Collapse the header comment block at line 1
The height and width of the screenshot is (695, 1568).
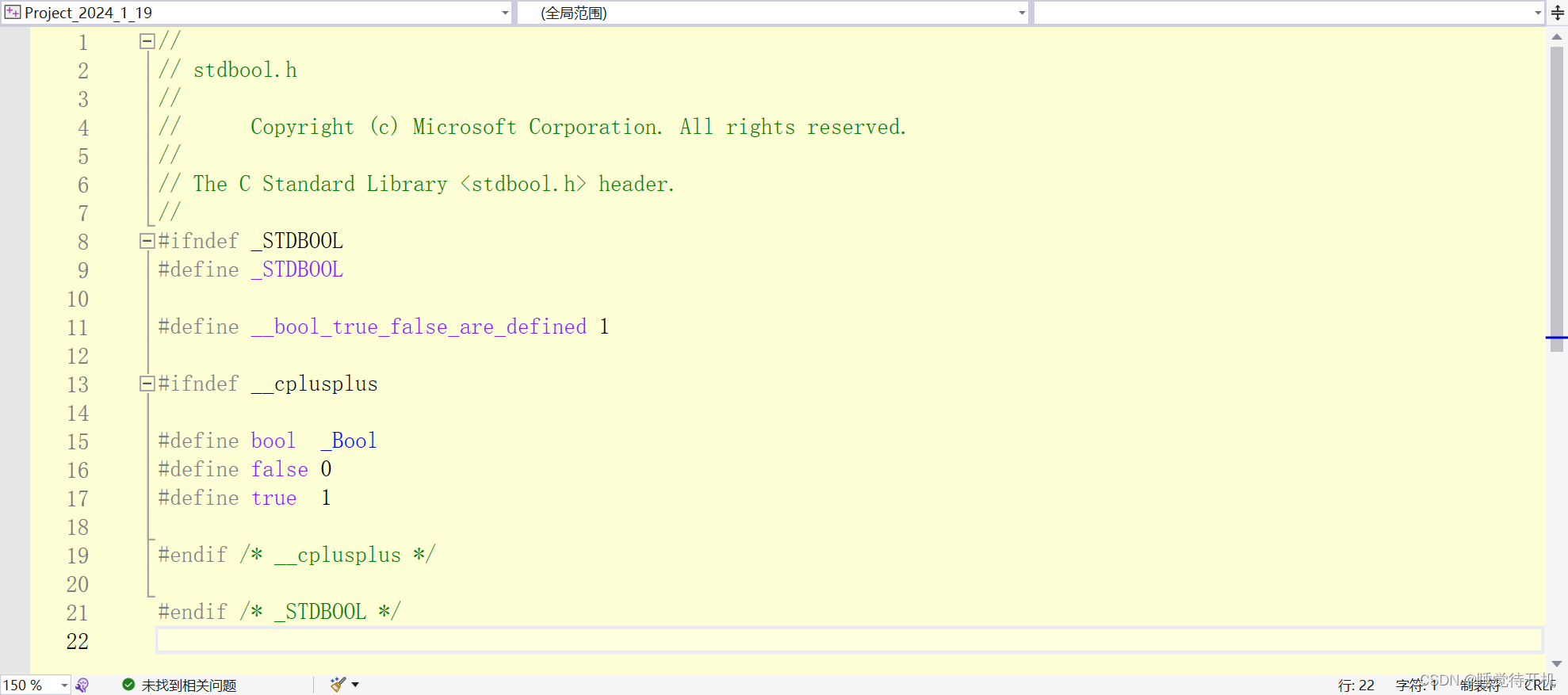[147, 41]
